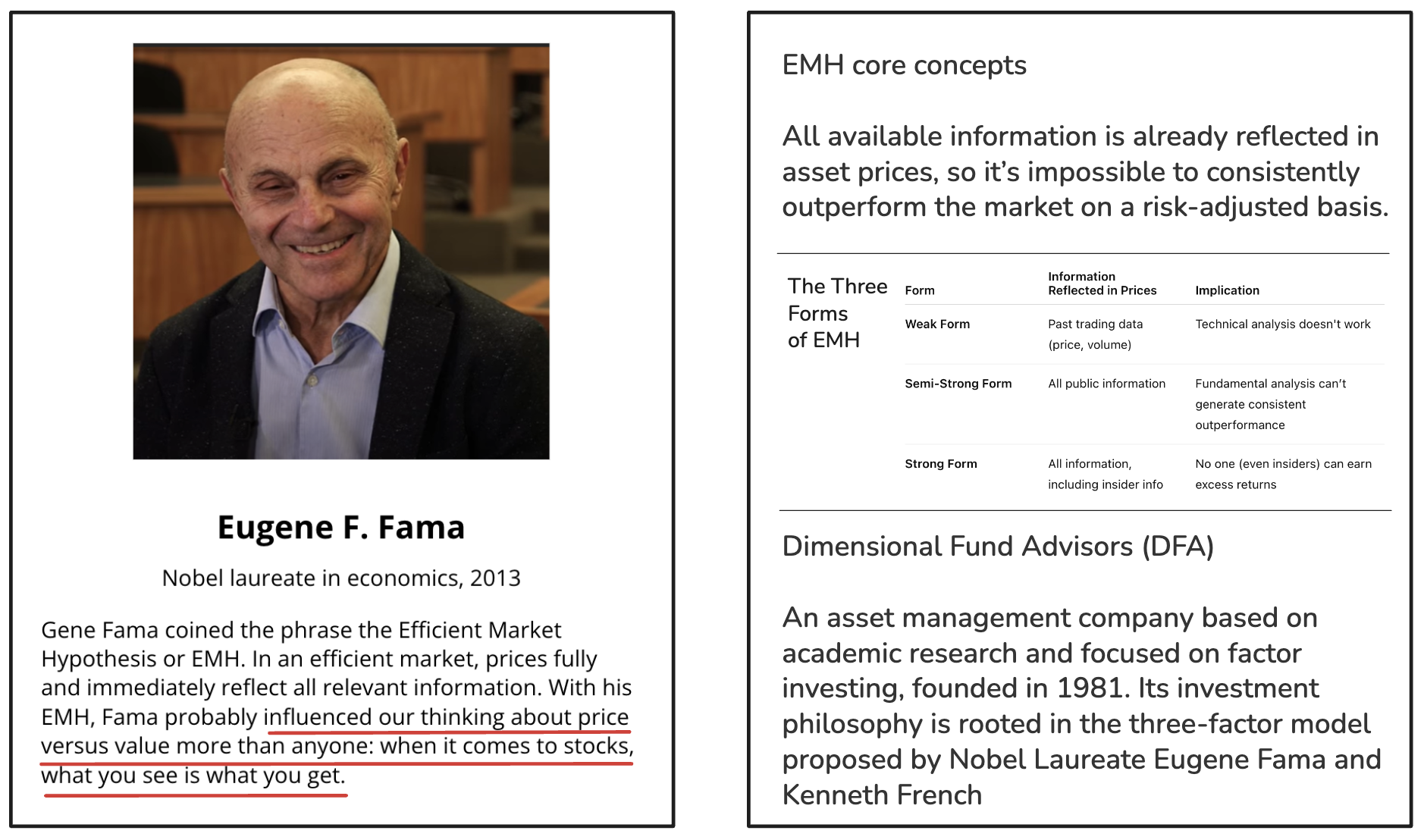Image resolution: width=1424 pixels, height=840 pixels.
Task: Click the 'Past trading data' table cell
Action: (1095, 334)
